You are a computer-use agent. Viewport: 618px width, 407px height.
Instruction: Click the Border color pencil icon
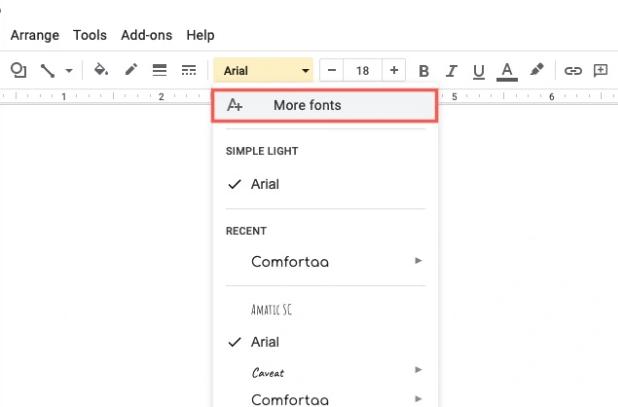tap(131, 70)
